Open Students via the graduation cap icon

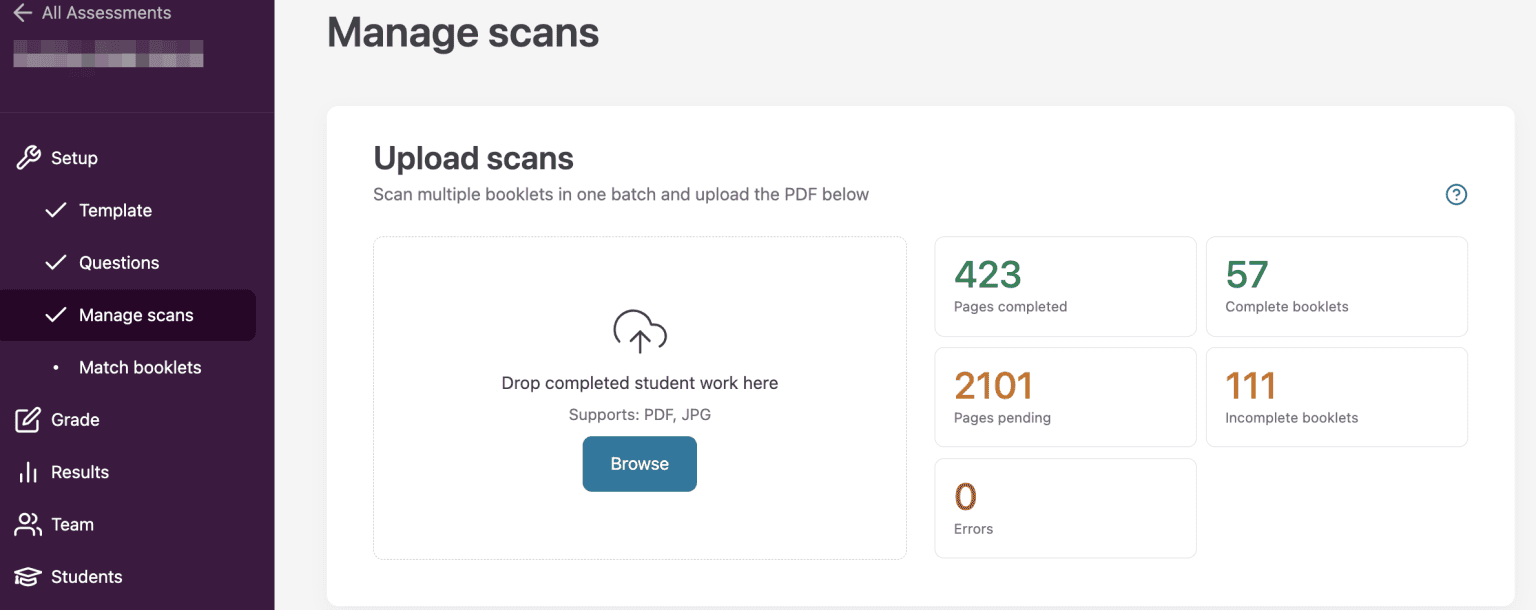click(x=28, y=576)
